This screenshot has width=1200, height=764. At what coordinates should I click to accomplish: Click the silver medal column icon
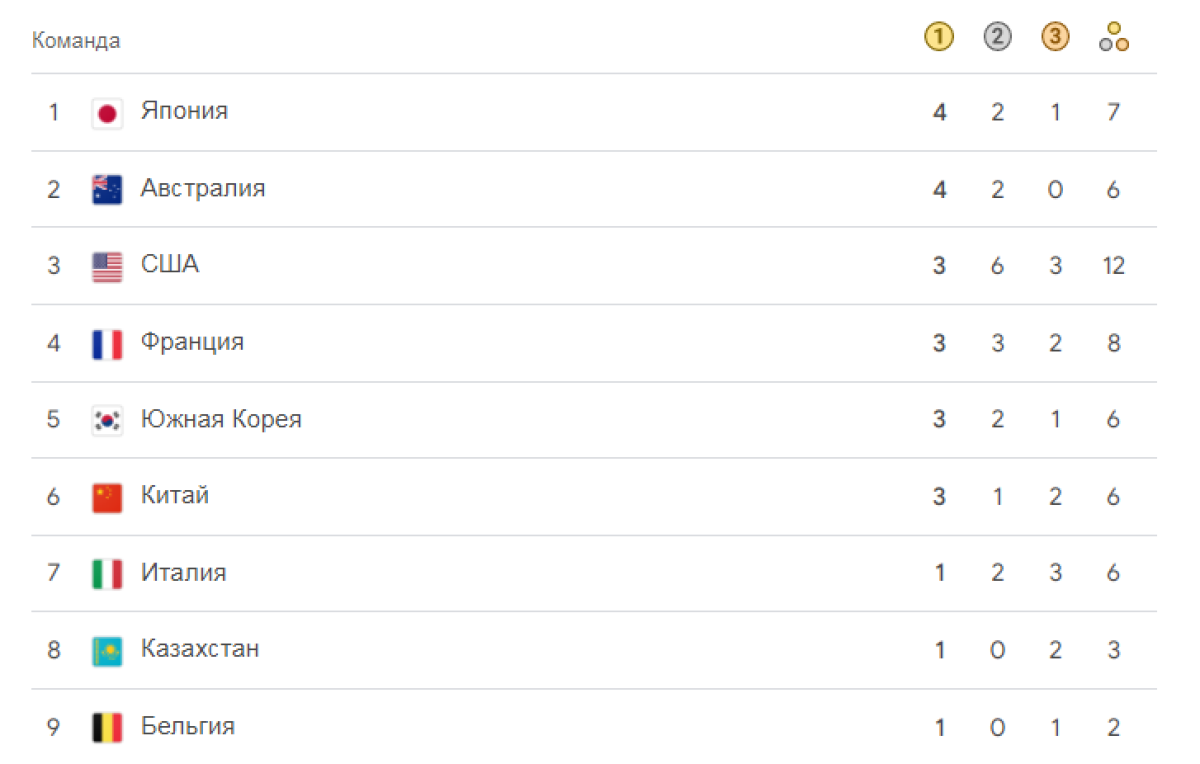(x=997, y=38)
